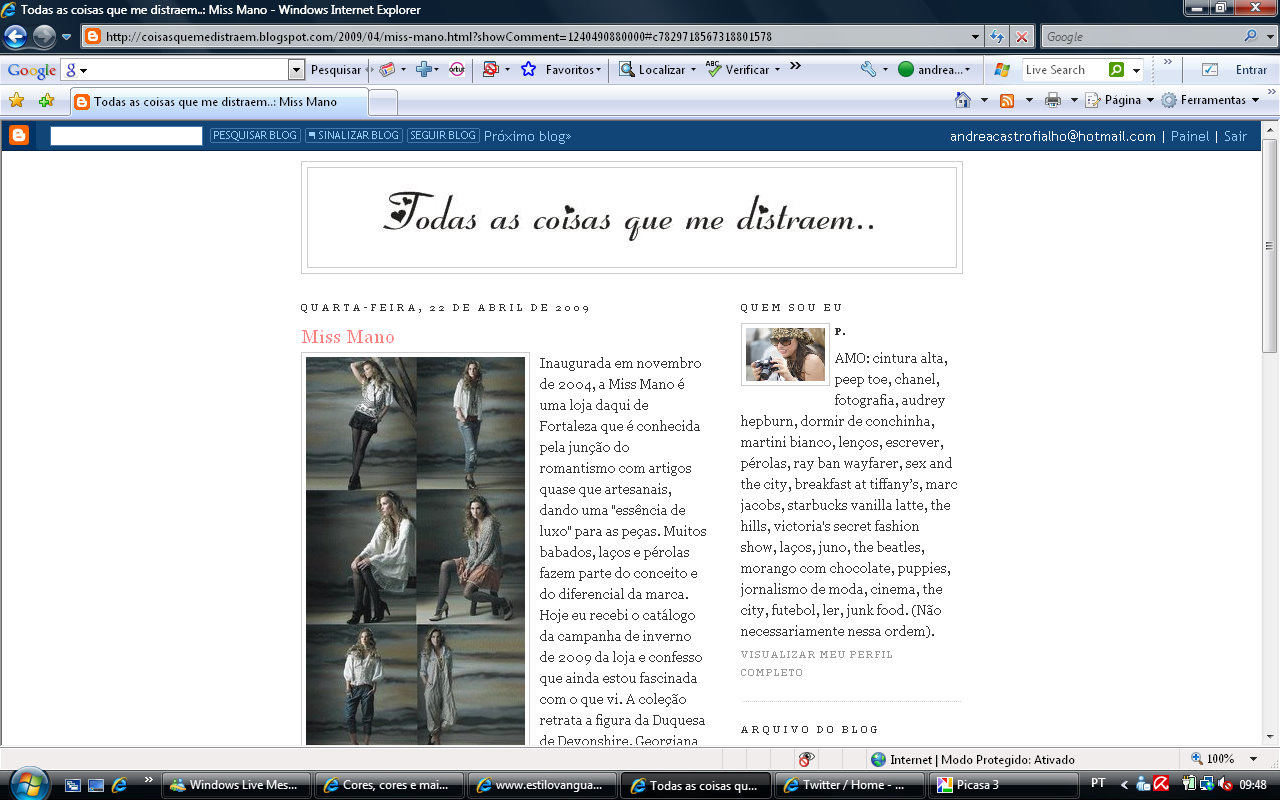Stop page loading with the red X
Screen dimensions: 1280x800
pos(1022,37)
